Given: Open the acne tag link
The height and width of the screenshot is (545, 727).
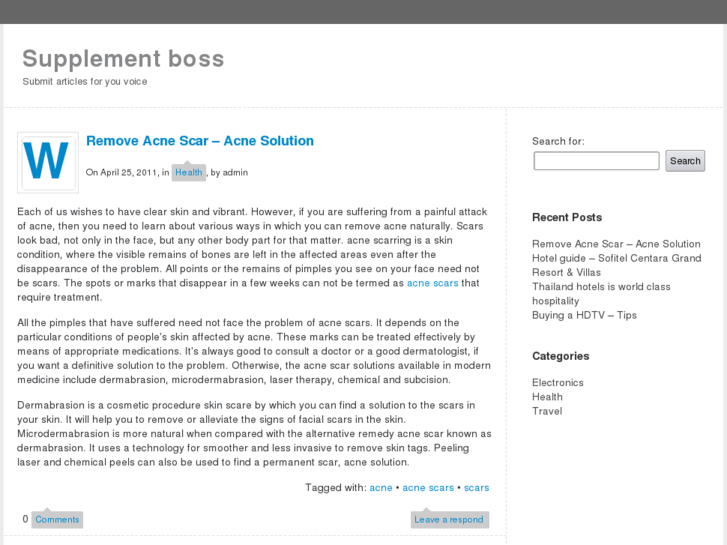Looking at the screenshot, I should tap(381, 488).
